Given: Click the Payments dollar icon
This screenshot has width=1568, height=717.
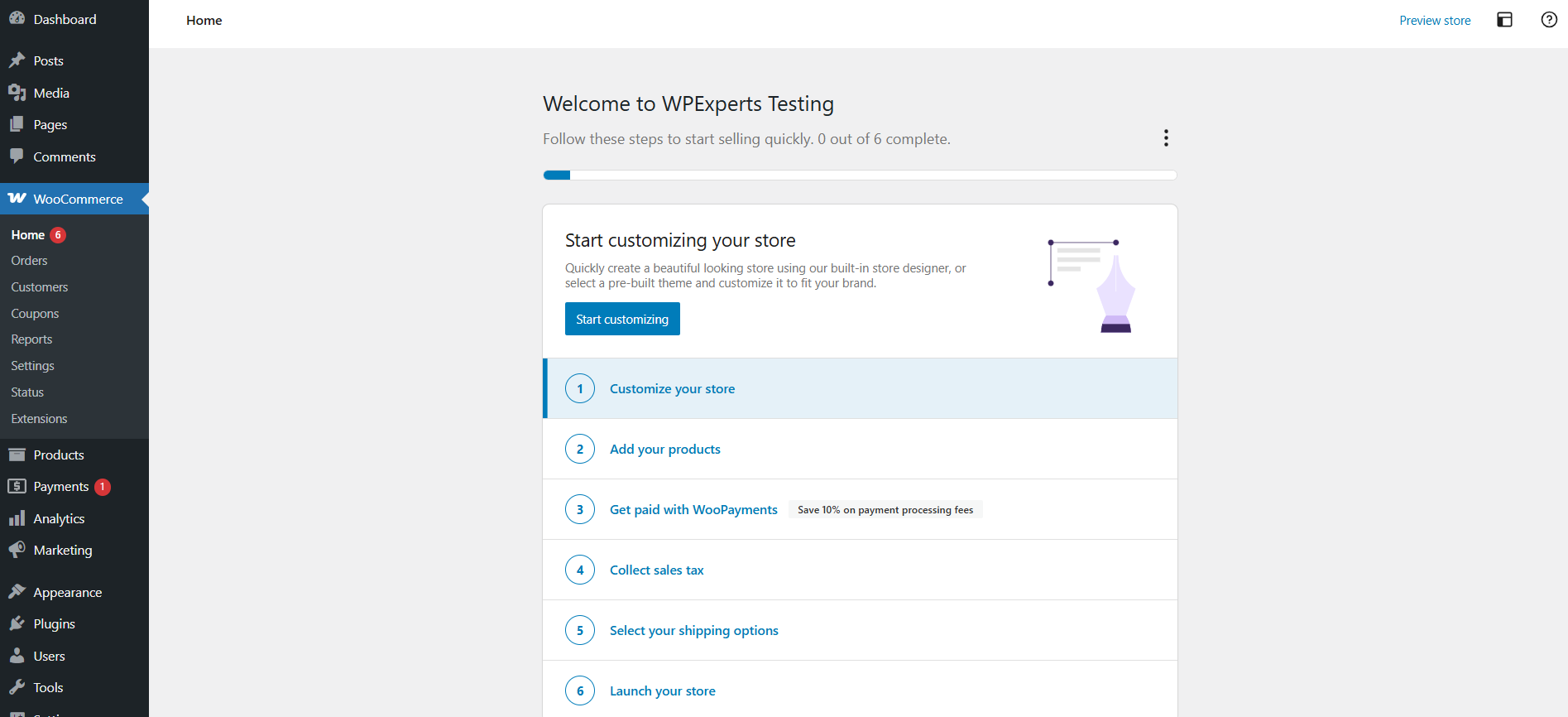Looking at the screenshot, I should pos(17,486).
